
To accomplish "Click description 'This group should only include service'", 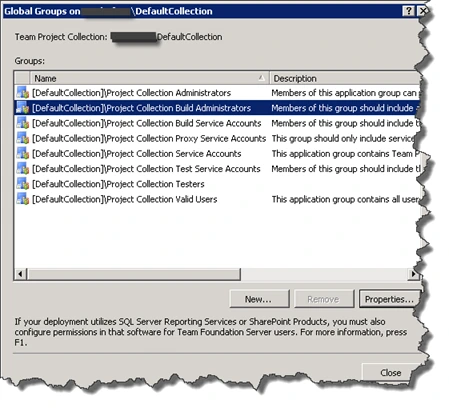I will 343,138.
